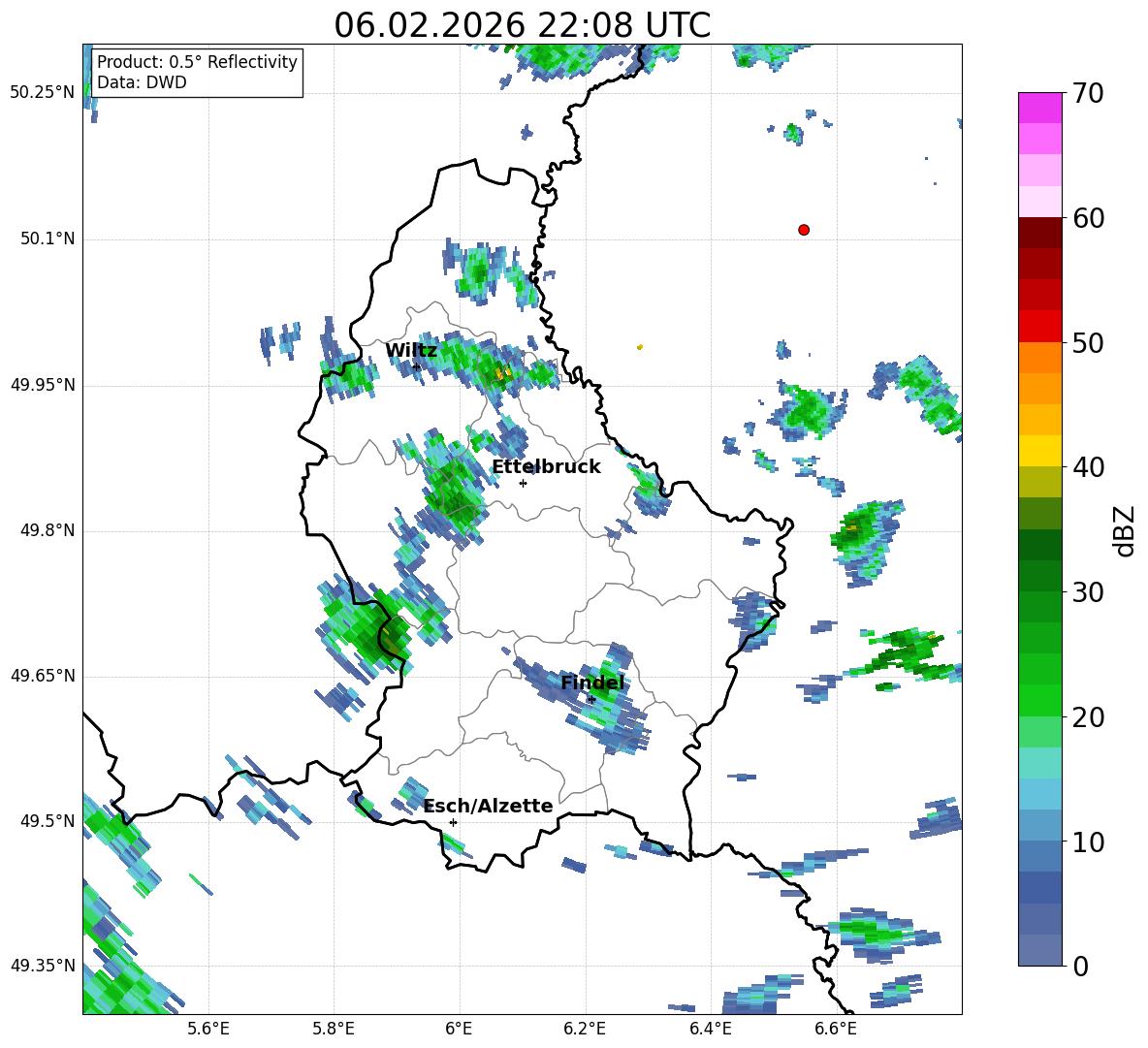Click the 'Data: DWD' source text

coord(142,82)
